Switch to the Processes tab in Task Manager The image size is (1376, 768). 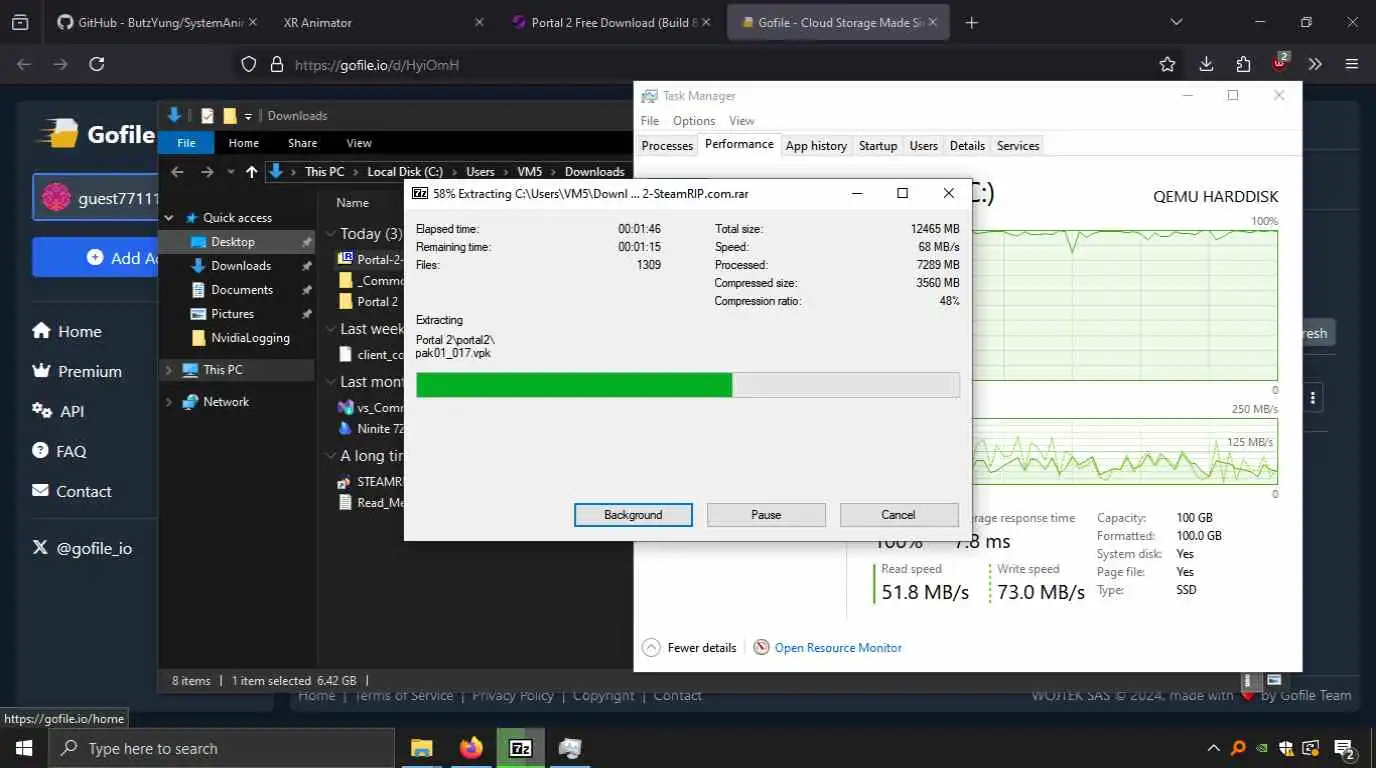[x=667, y=146]
